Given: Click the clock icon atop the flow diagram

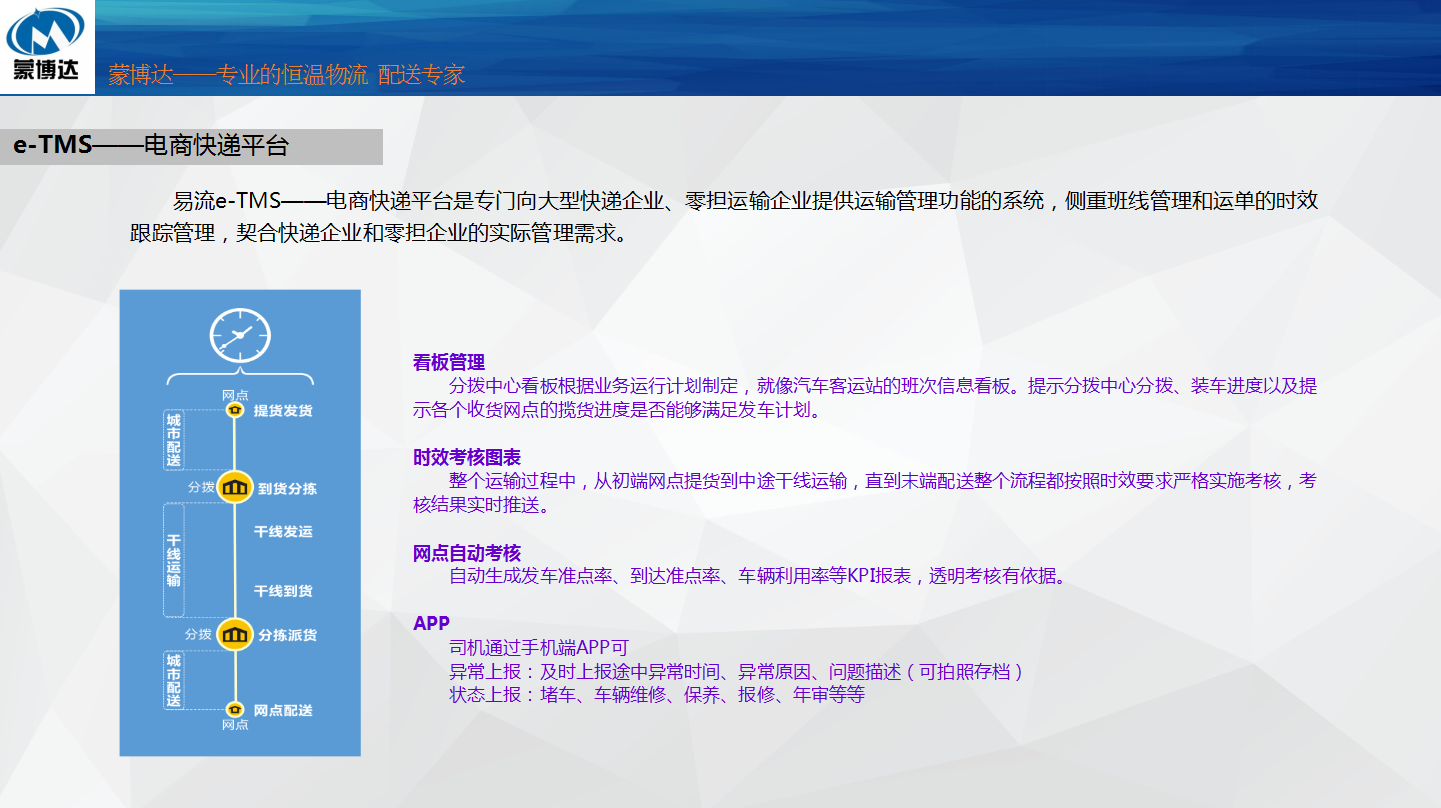Looking at the screenshot, I should point(240,335).
